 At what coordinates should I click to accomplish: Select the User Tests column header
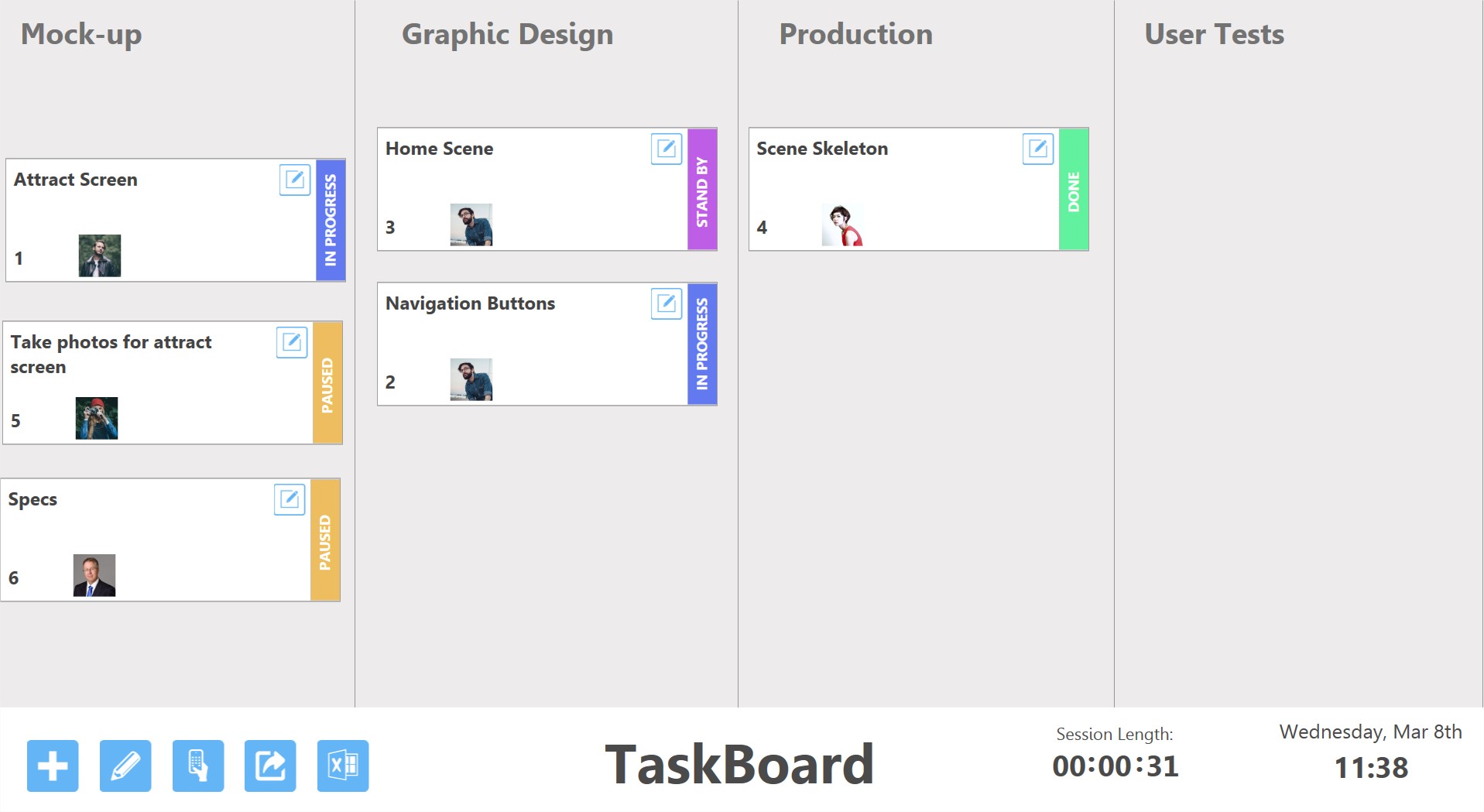(1214, 34)
